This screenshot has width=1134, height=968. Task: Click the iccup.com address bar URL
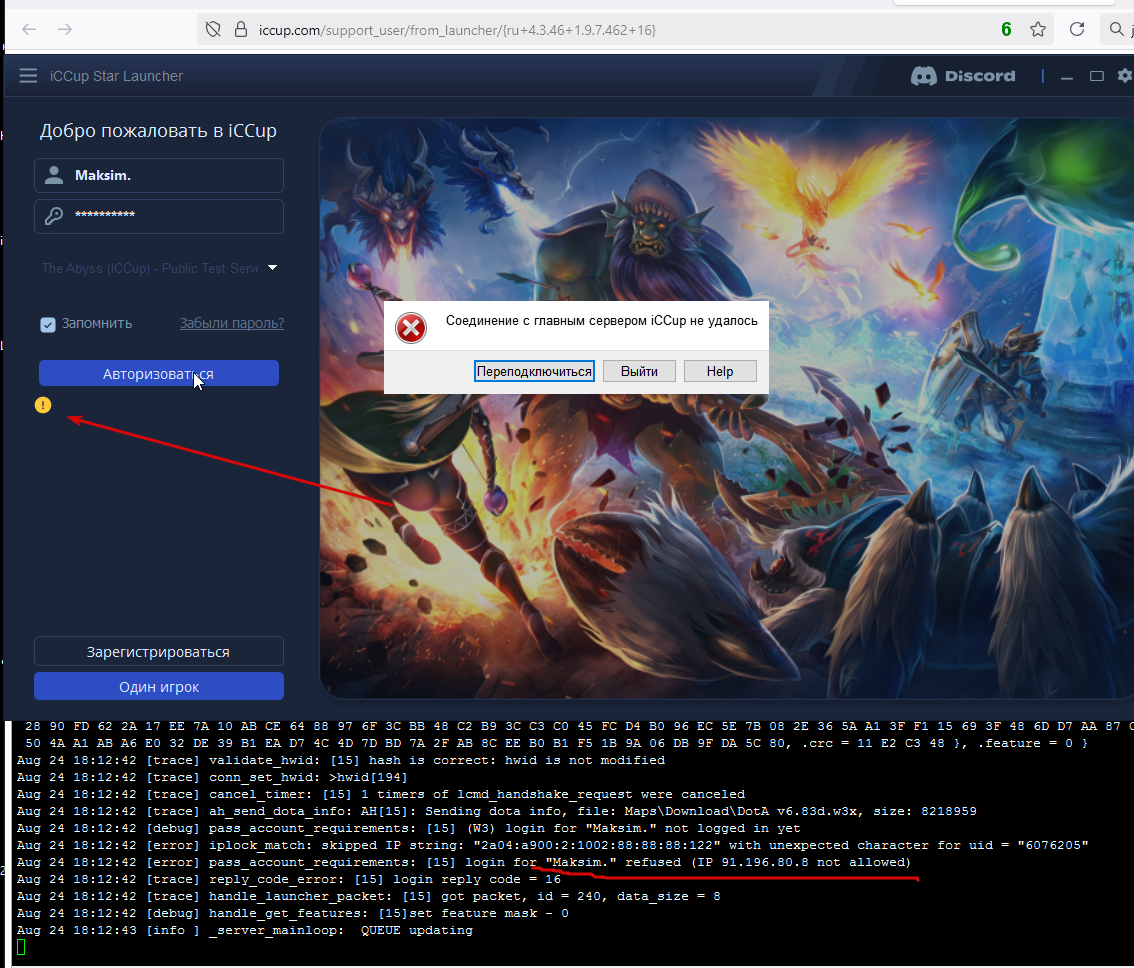[457, 30]
